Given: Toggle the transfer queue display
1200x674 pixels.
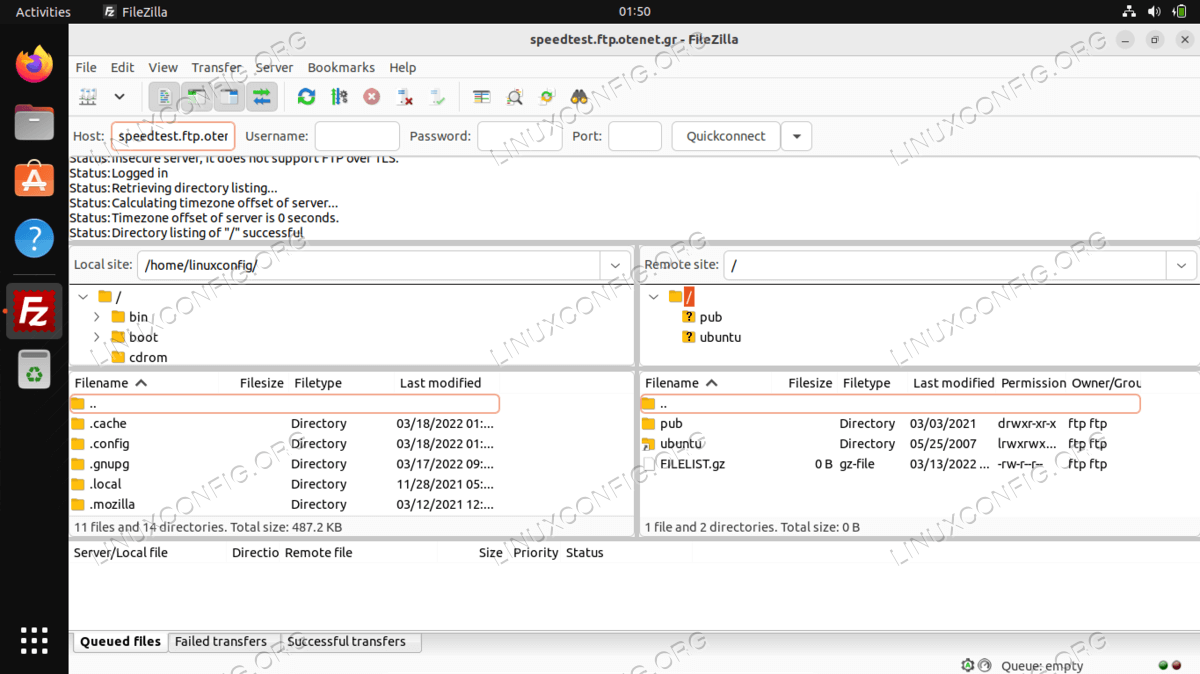Looking at the screenshot, I should (262, 97).
